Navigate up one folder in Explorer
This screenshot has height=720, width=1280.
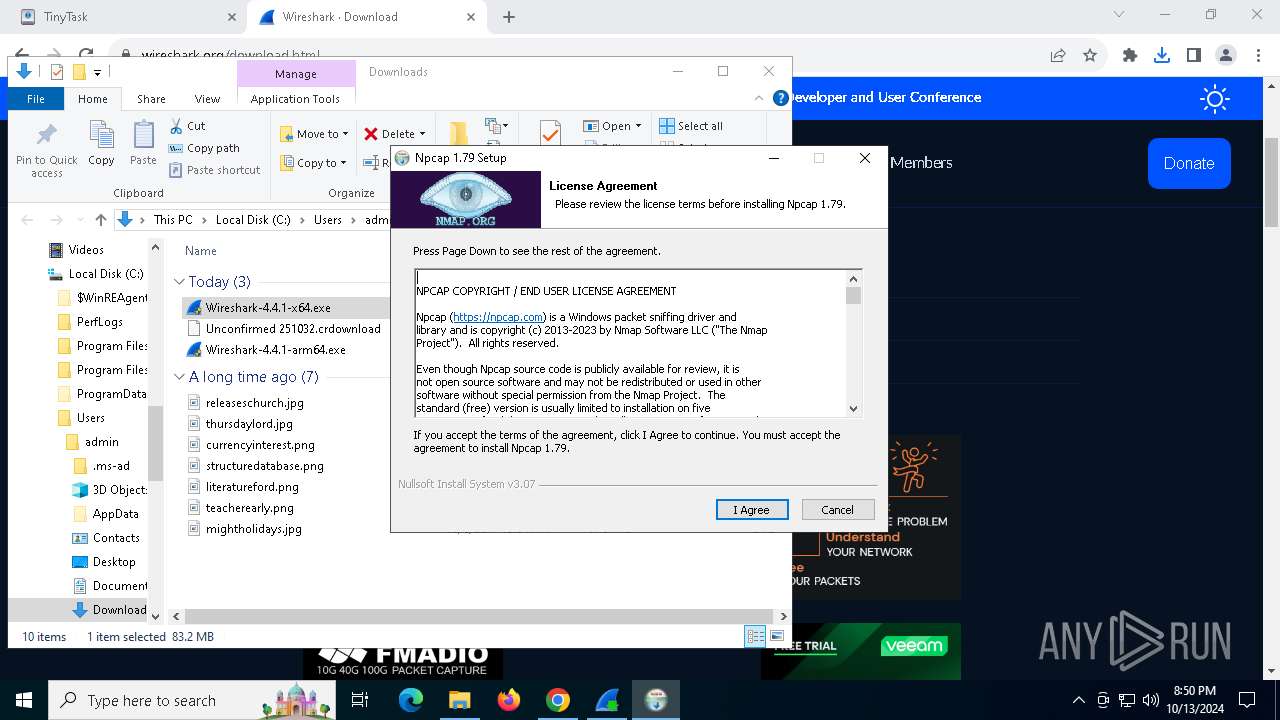100,220
